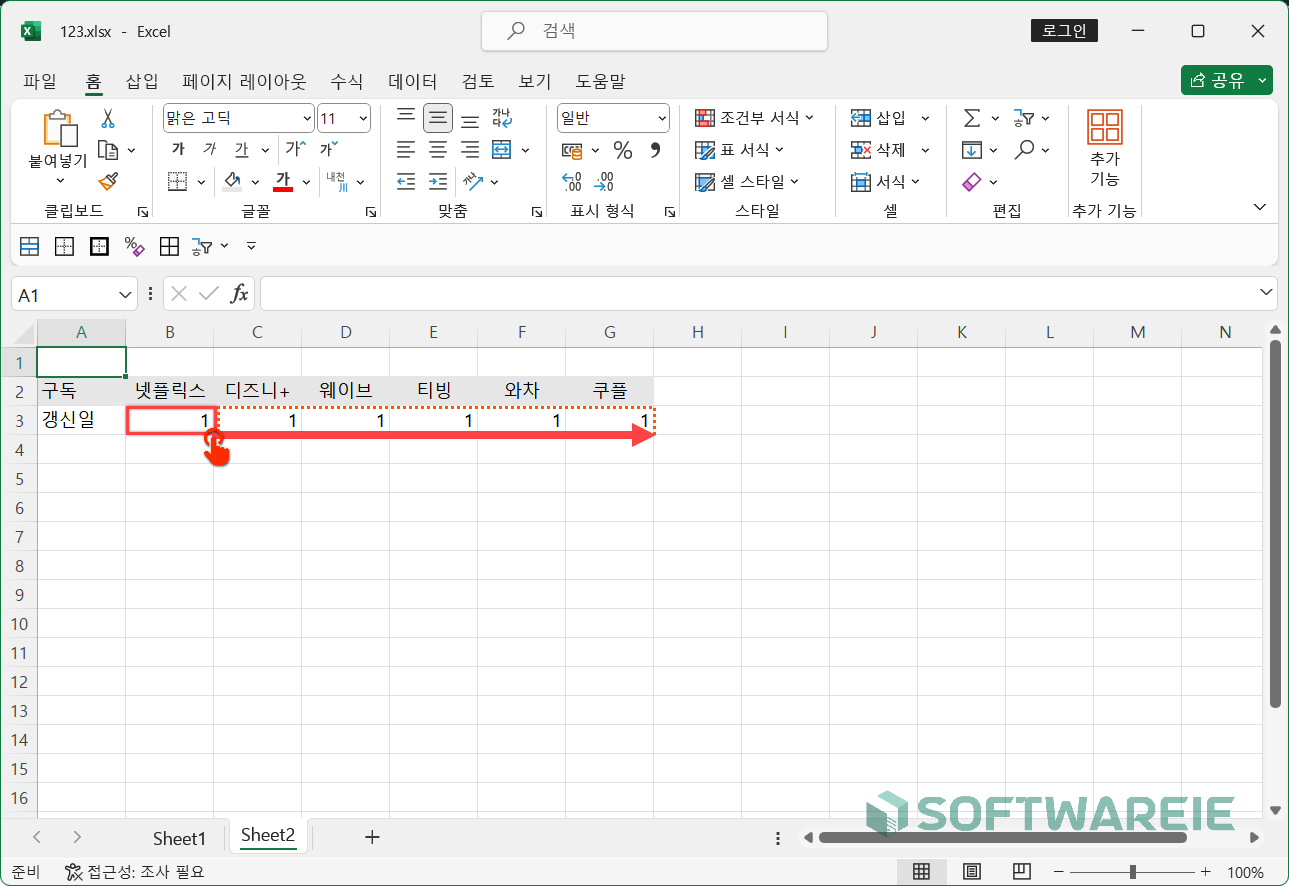The height and width of the screenshot is (886, 1289).
Task: Apply cell borders using the borders icon
Action: pyautogui.click(x=178, y=181)
